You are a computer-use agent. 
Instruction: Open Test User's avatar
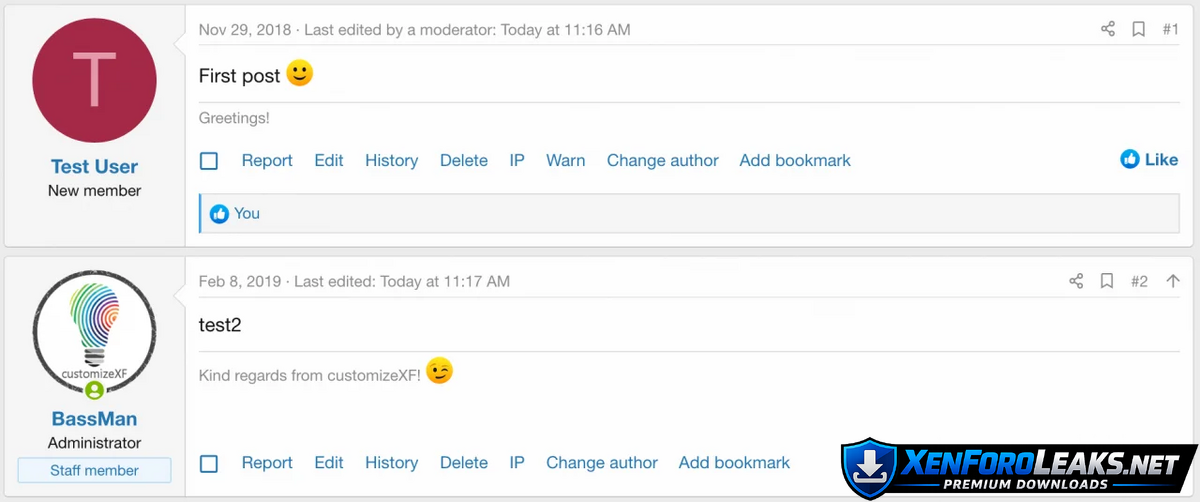(x=95, y=80)
